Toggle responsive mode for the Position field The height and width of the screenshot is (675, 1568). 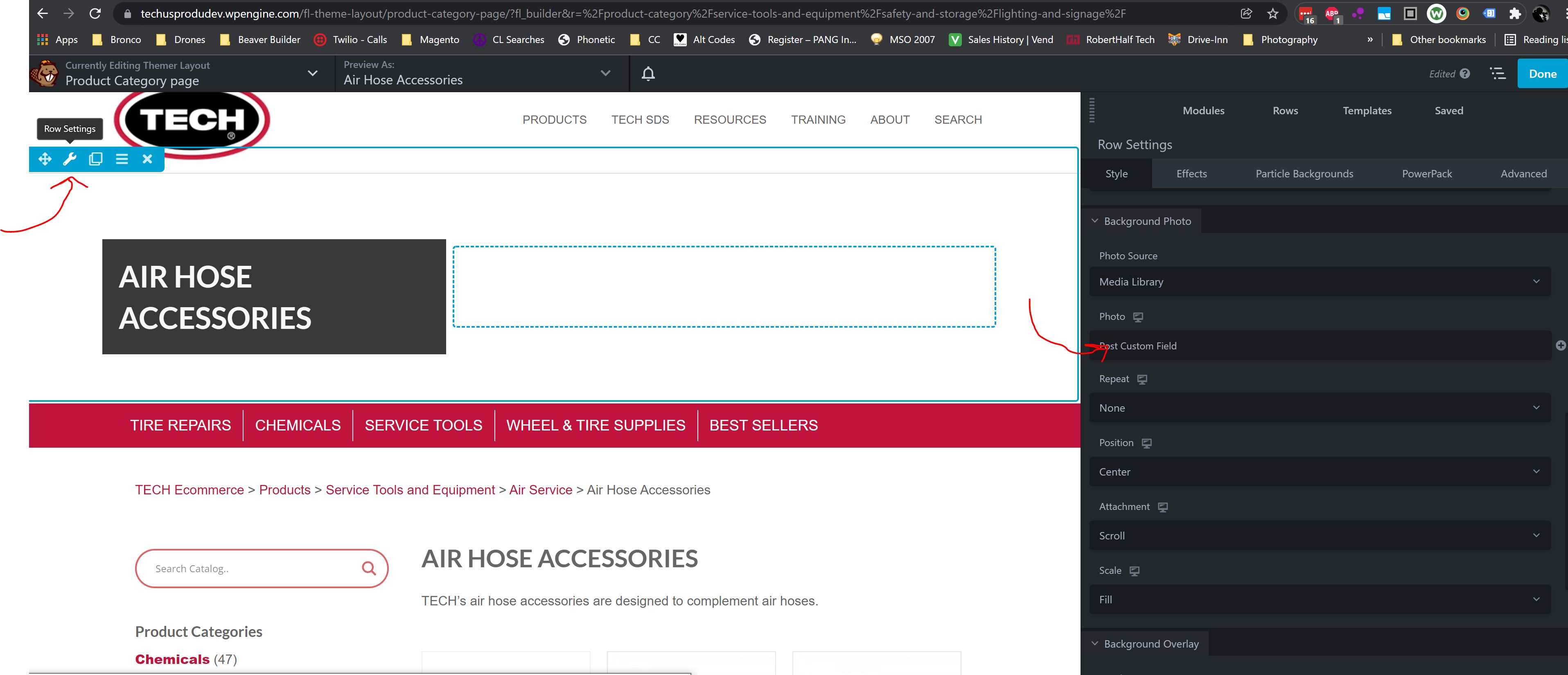(1147, 444)
